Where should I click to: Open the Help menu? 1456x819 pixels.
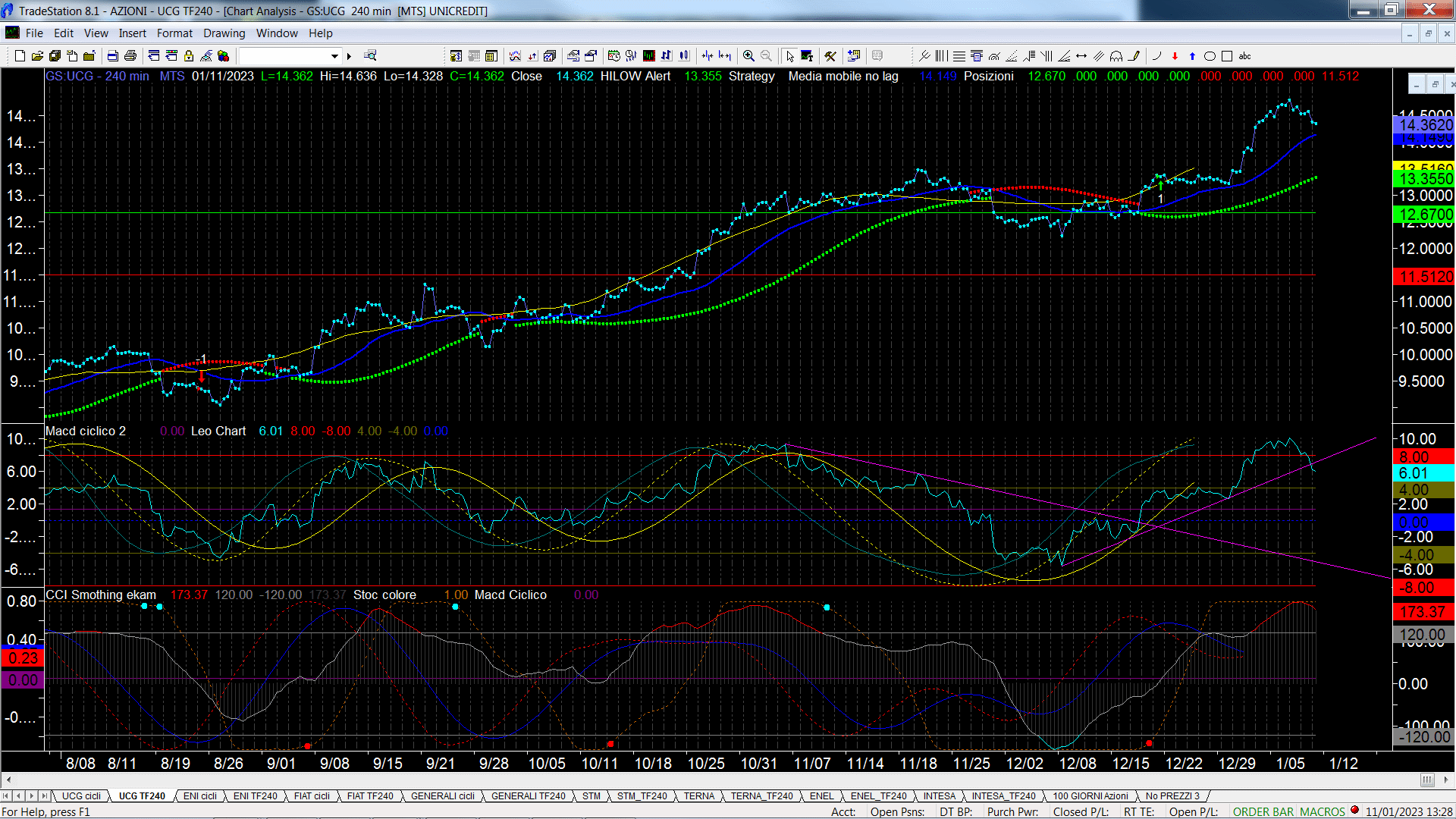[x=320, y=33]
